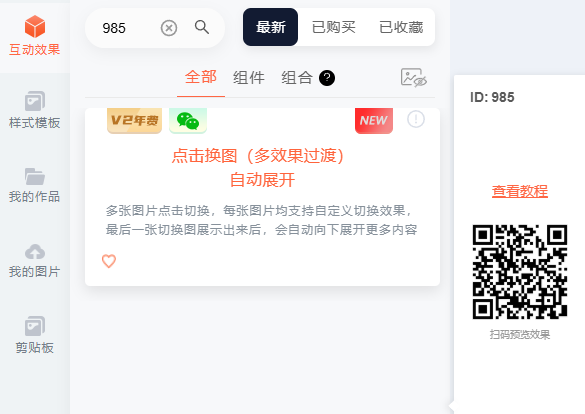585x414 pixels.
Task: Open the 查看教程 tutorial link
Action: (x=520, y=191)
